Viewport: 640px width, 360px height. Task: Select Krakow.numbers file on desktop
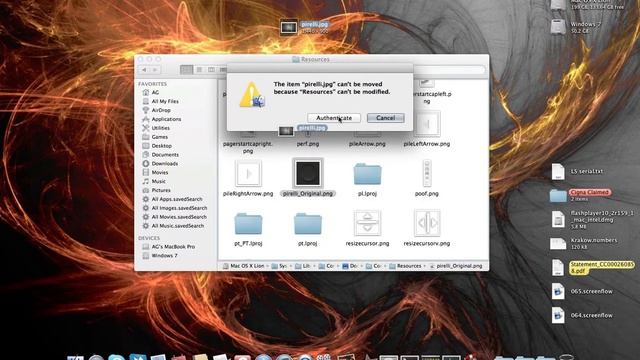pos(558,244)
